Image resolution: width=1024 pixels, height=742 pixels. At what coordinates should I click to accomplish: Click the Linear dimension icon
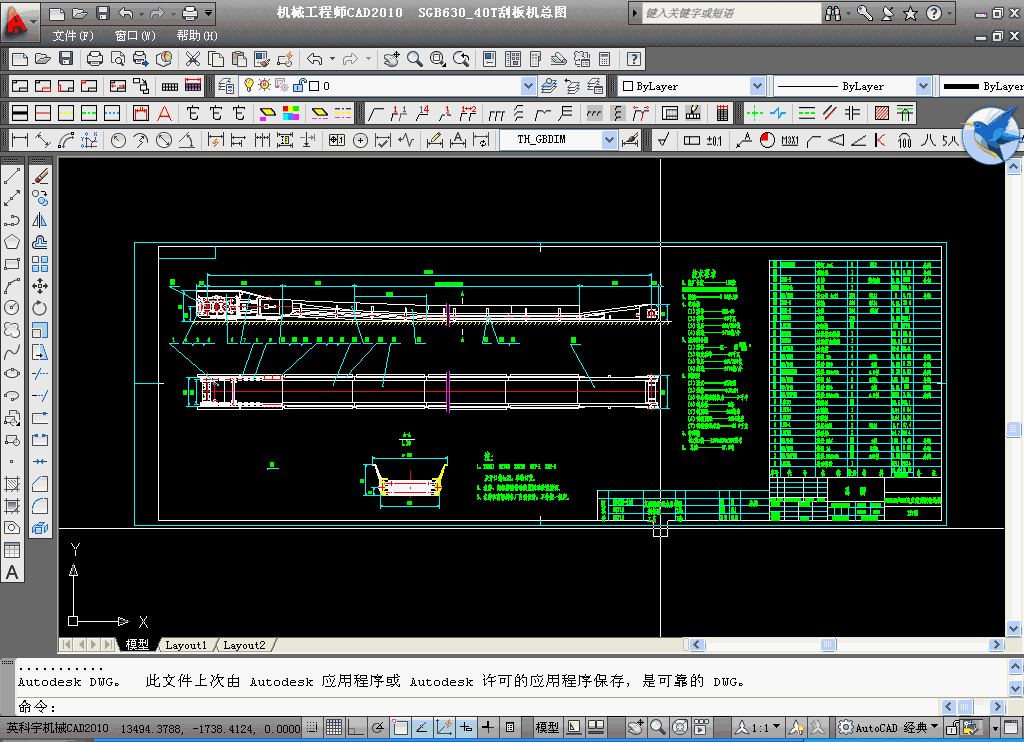coord(20,140)
